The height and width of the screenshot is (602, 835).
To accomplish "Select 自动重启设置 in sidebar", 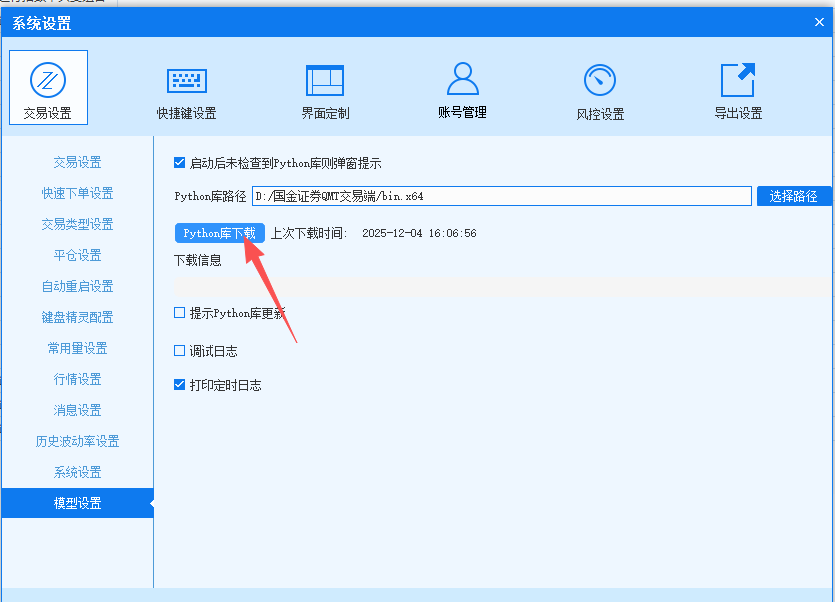I will coord(77,286).
